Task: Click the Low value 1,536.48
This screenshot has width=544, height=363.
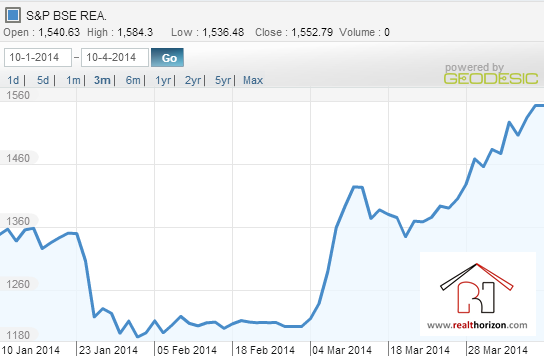Action: click(223, 32)
